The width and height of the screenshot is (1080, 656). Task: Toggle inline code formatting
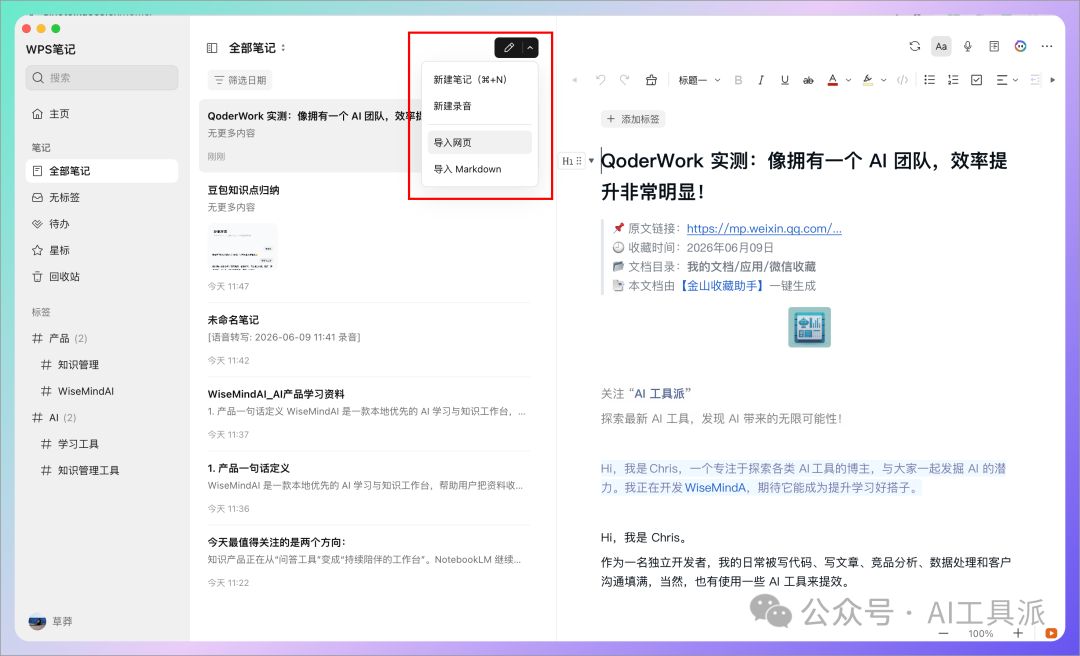click(902, 80)
